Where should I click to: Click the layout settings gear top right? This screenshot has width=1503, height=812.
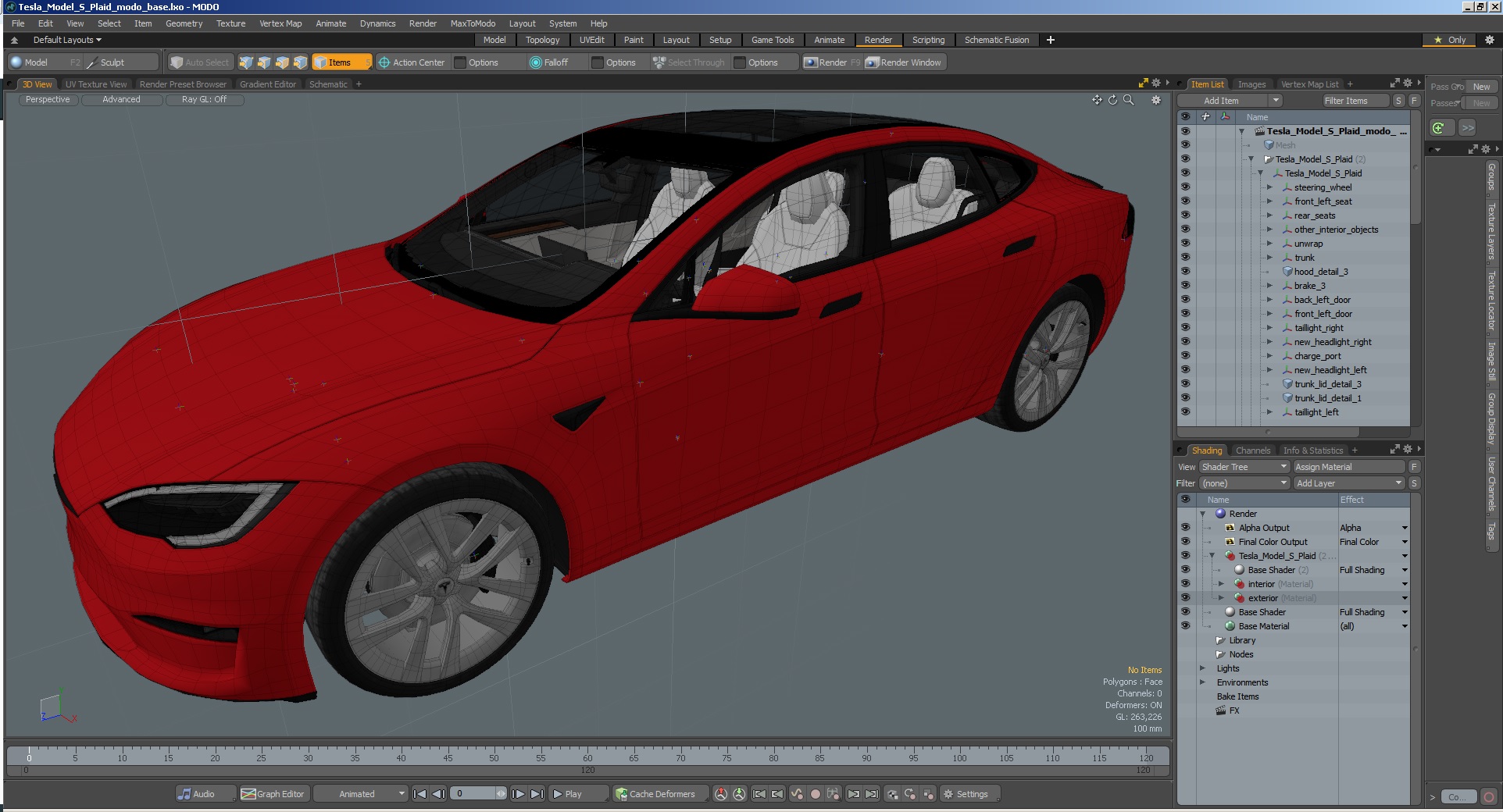[x=1489, y=40]
